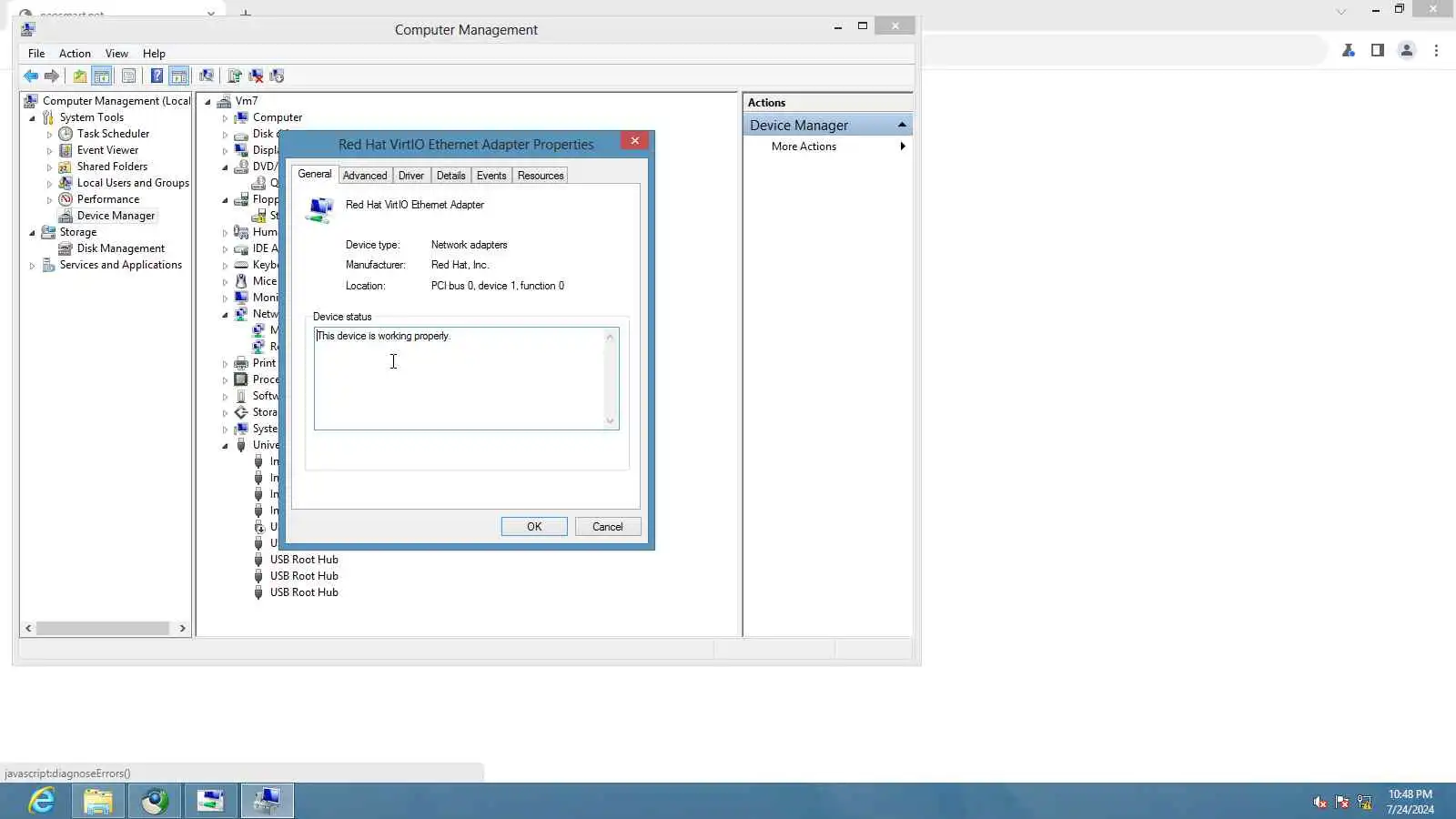
Task: Click the Device status text box
Action: point(466,379)
